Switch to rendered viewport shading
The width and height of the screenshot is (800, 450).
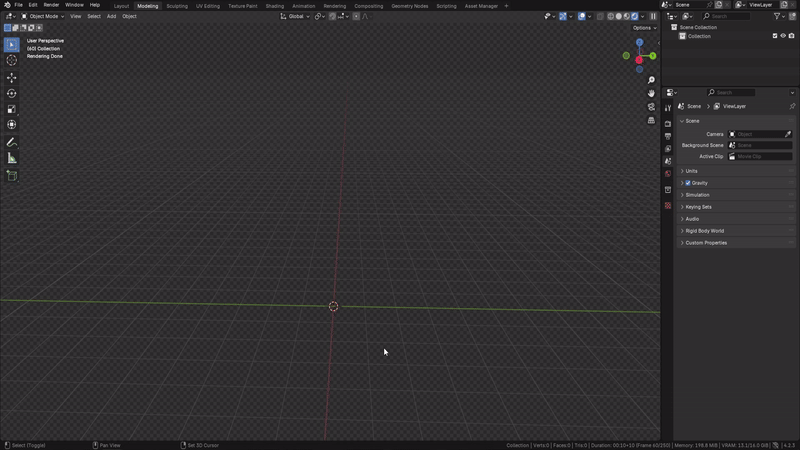[x=635, y=16]
